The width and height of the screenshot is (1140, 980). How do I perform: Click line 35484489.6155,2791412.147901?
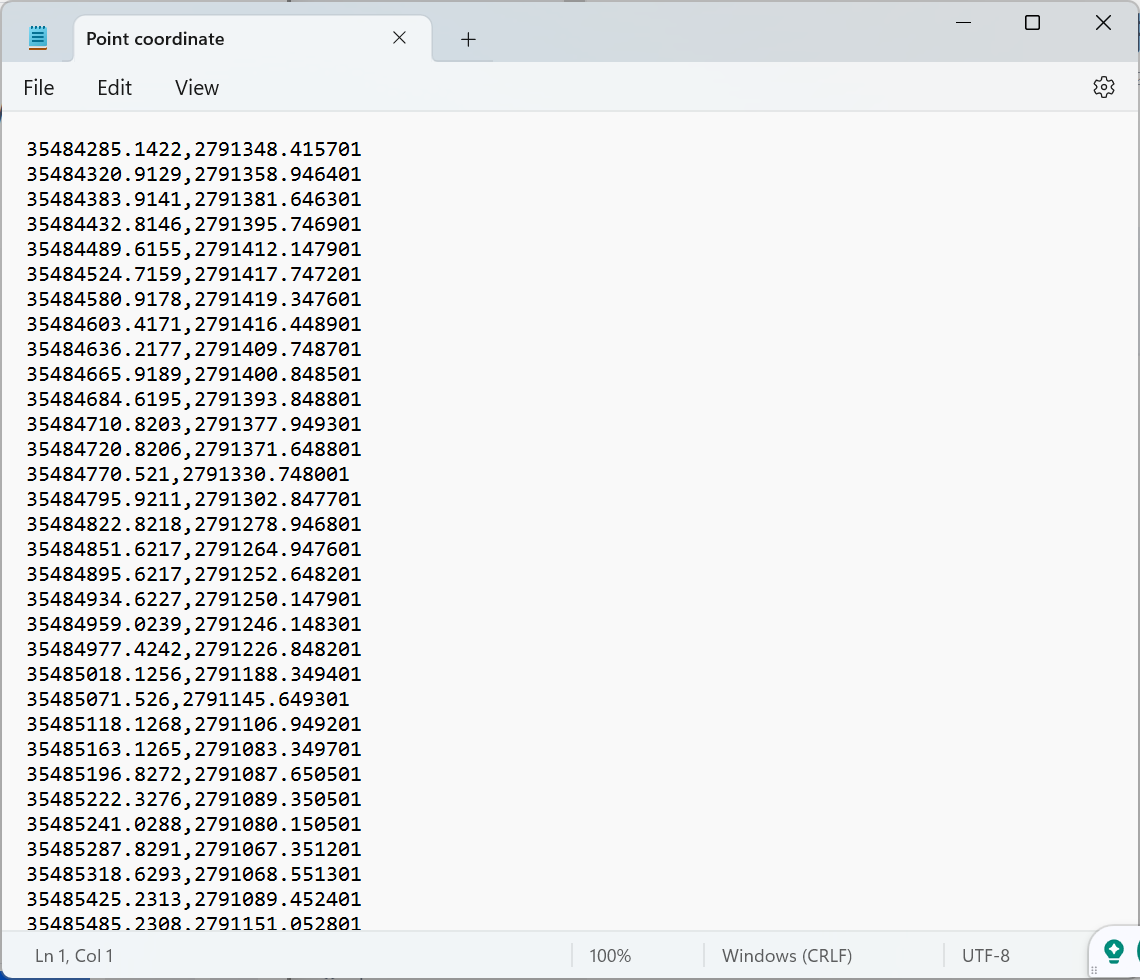194,249
